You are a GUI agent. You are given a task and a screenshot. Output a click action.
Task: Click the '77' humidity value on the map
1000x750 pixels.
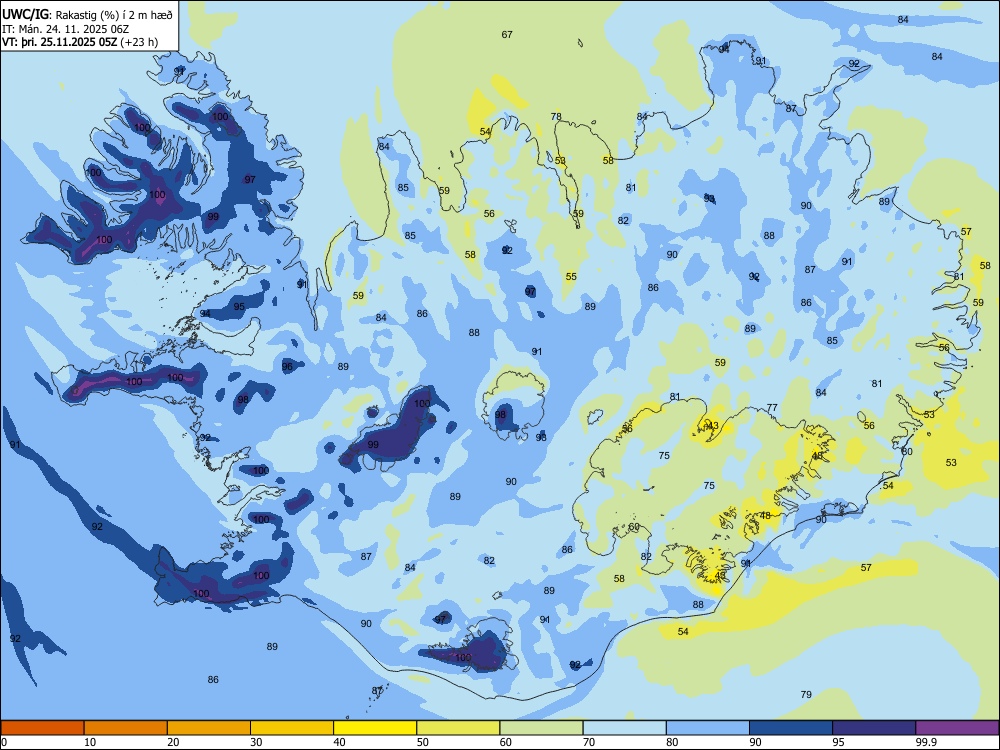772,408
